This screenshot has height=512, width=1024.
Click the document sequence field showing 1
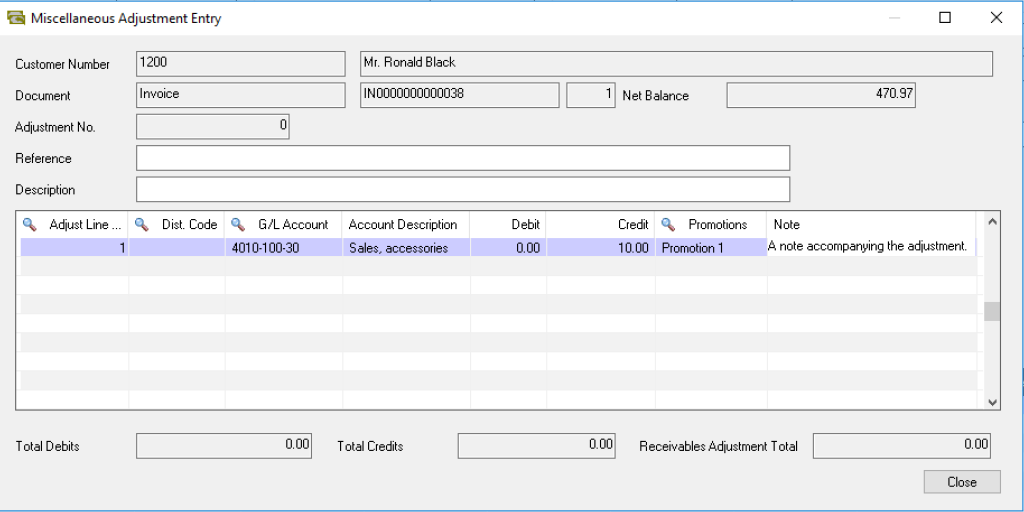[591, 95]
